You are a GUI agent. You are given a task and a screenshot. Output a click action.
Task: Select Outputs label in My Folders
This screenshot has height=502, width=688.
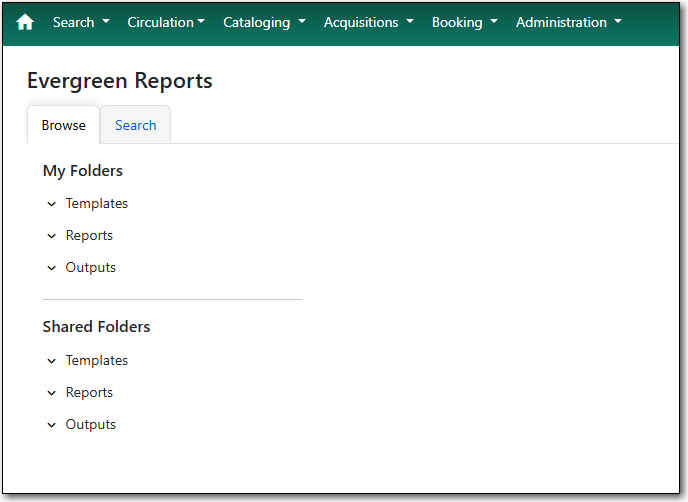90,268
